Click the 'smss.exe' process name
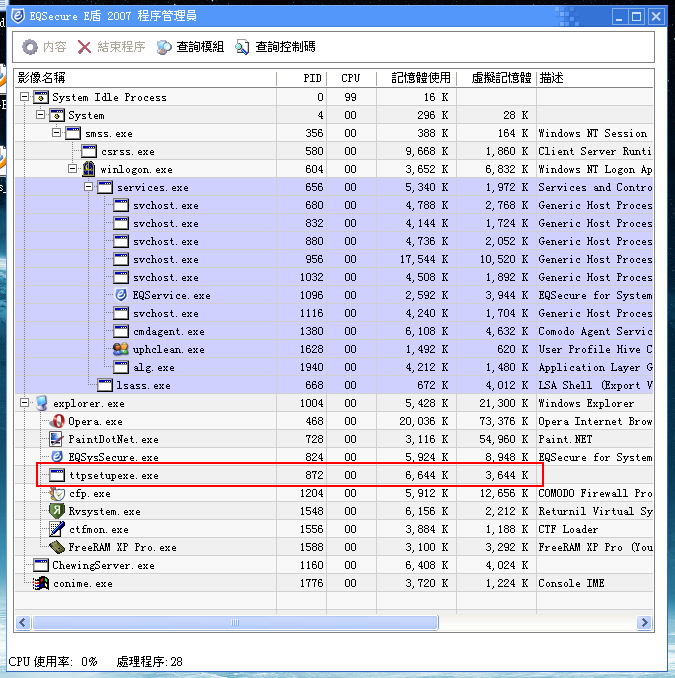Image resolution: width=675 pixels, height=678 pixels. (109, 134)
